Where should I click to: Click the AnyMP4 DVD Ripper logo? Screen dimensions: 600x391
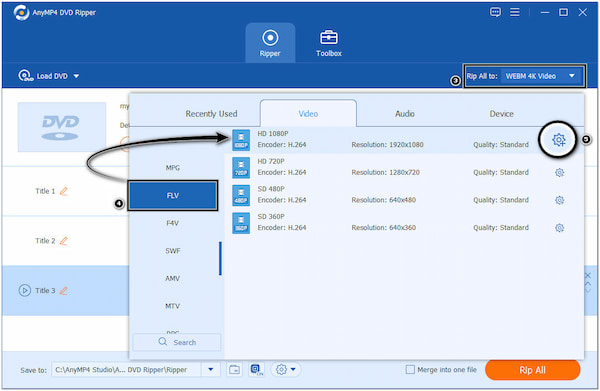(x=21, y=13)
